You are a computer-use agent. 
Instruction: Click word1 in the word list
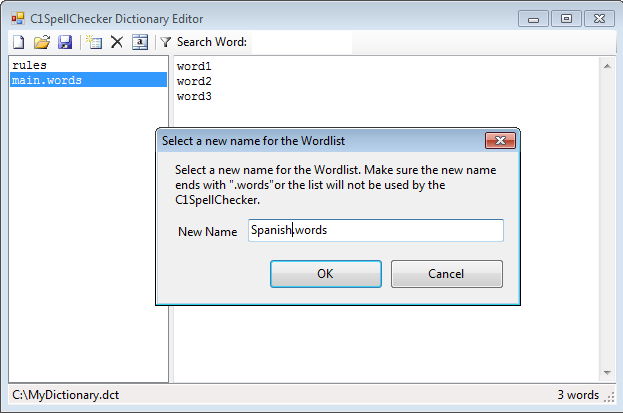194,66
